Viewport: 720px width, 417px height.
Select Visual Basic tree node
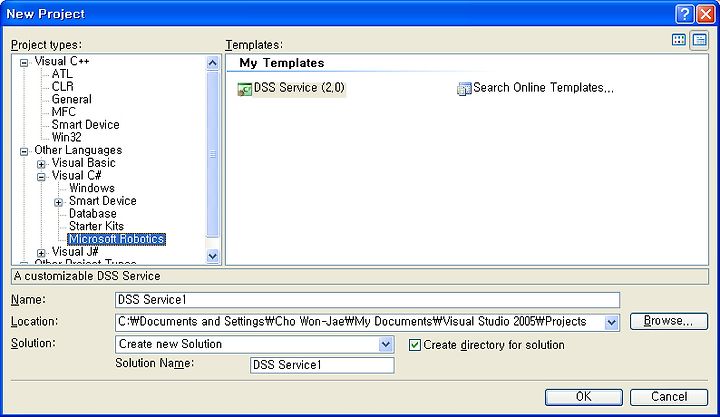(x=84, y=163)
